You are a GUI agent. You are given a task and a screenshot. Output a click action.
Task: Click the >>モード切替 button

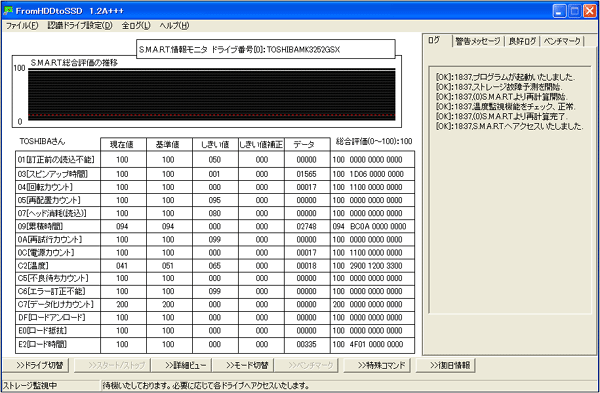pos(243,365)
